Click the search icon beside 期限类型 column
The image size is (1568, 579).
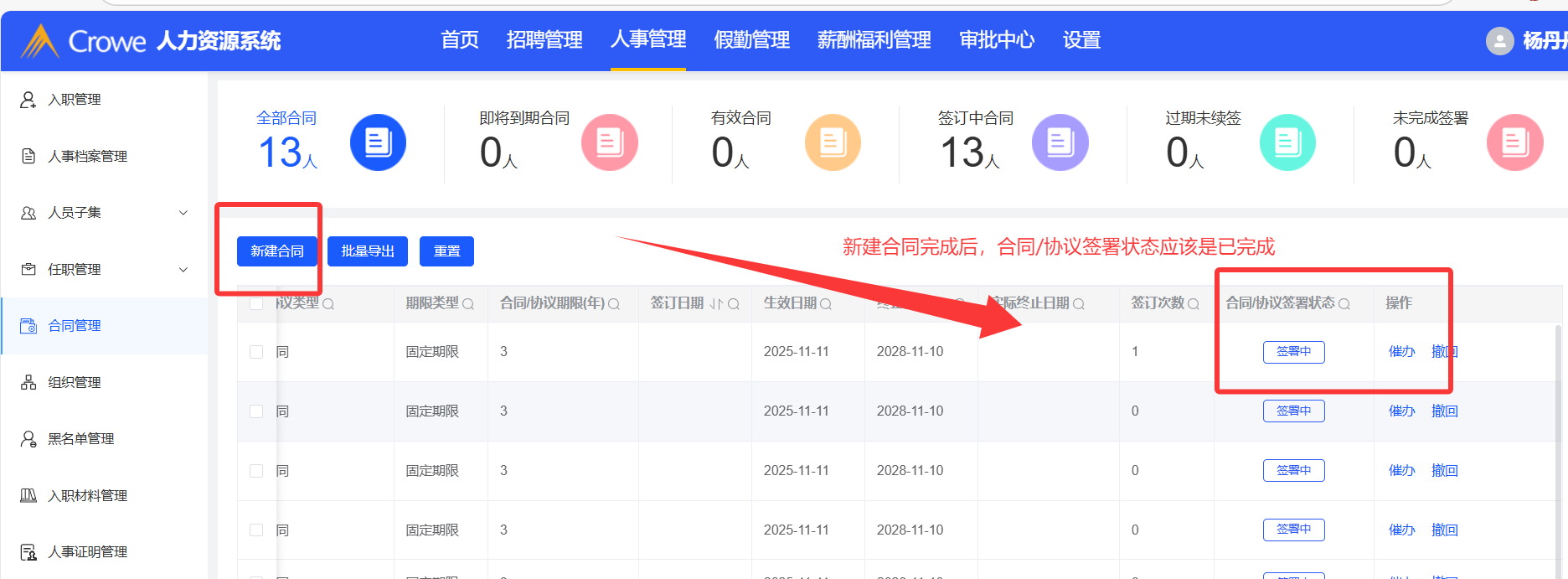(x=468, y=304)
